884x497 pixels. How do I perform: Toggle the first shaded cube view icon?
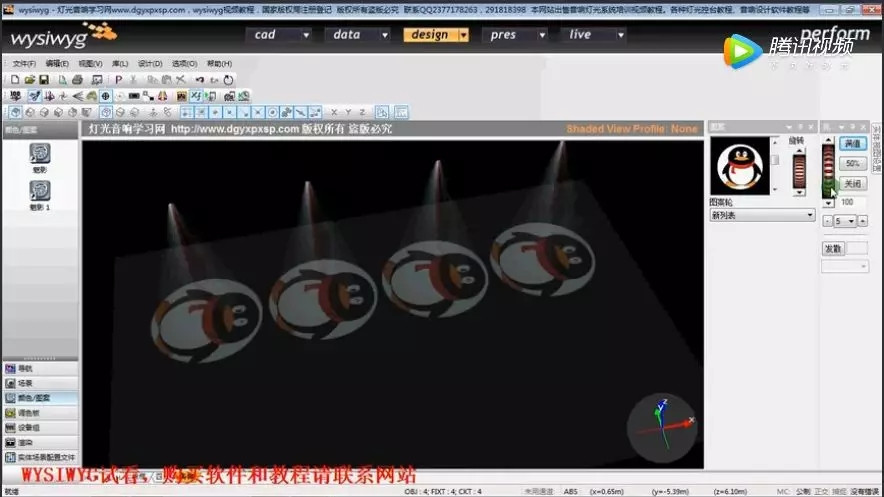pyautogui.click(x=15, y=112)
